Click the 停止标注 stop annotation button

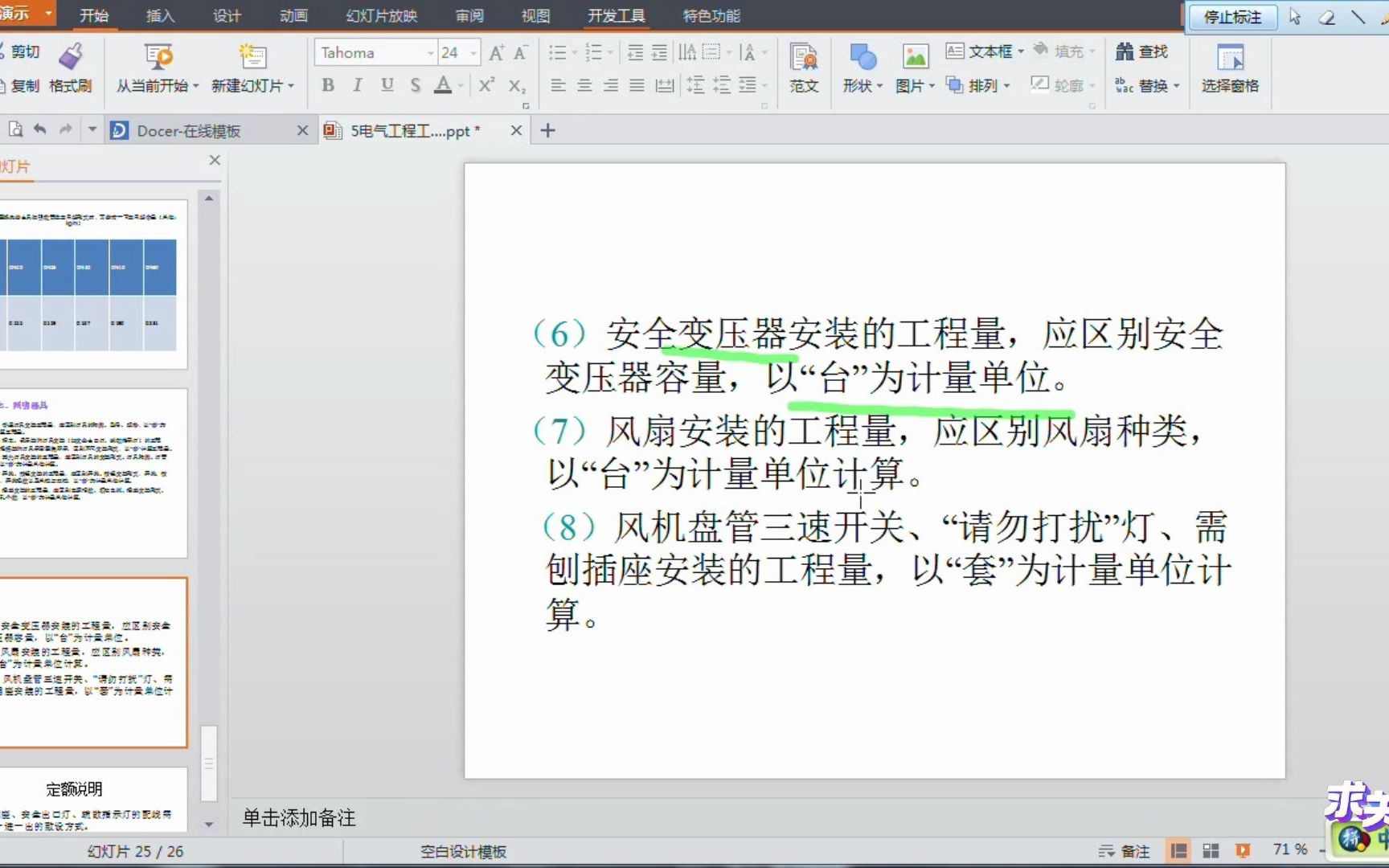[1232, 17]
